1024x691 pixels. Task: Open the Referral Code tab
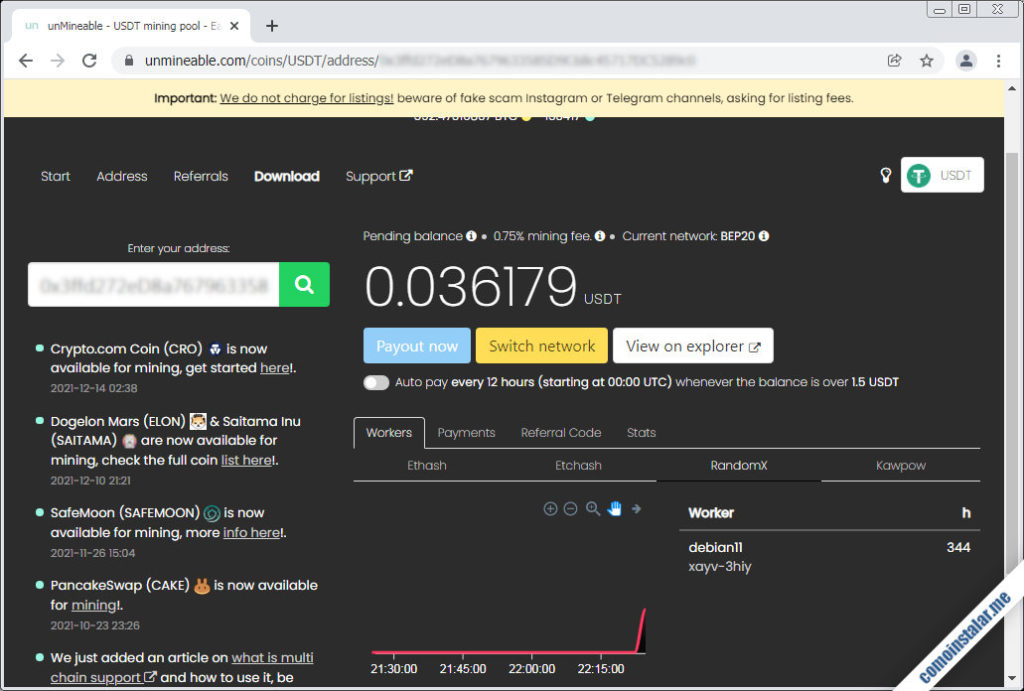(561, 432)
